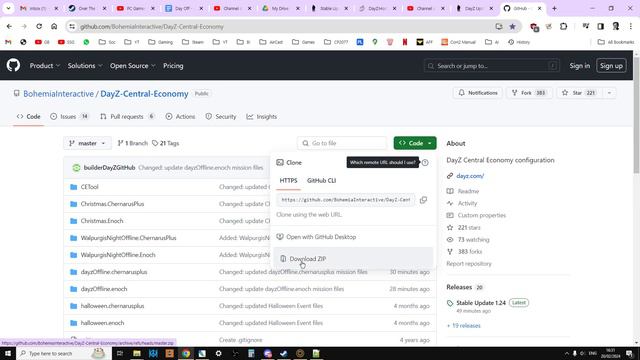Open the Settings gear on the taskbar
640x360 pixels.
(x=218, y=353)
